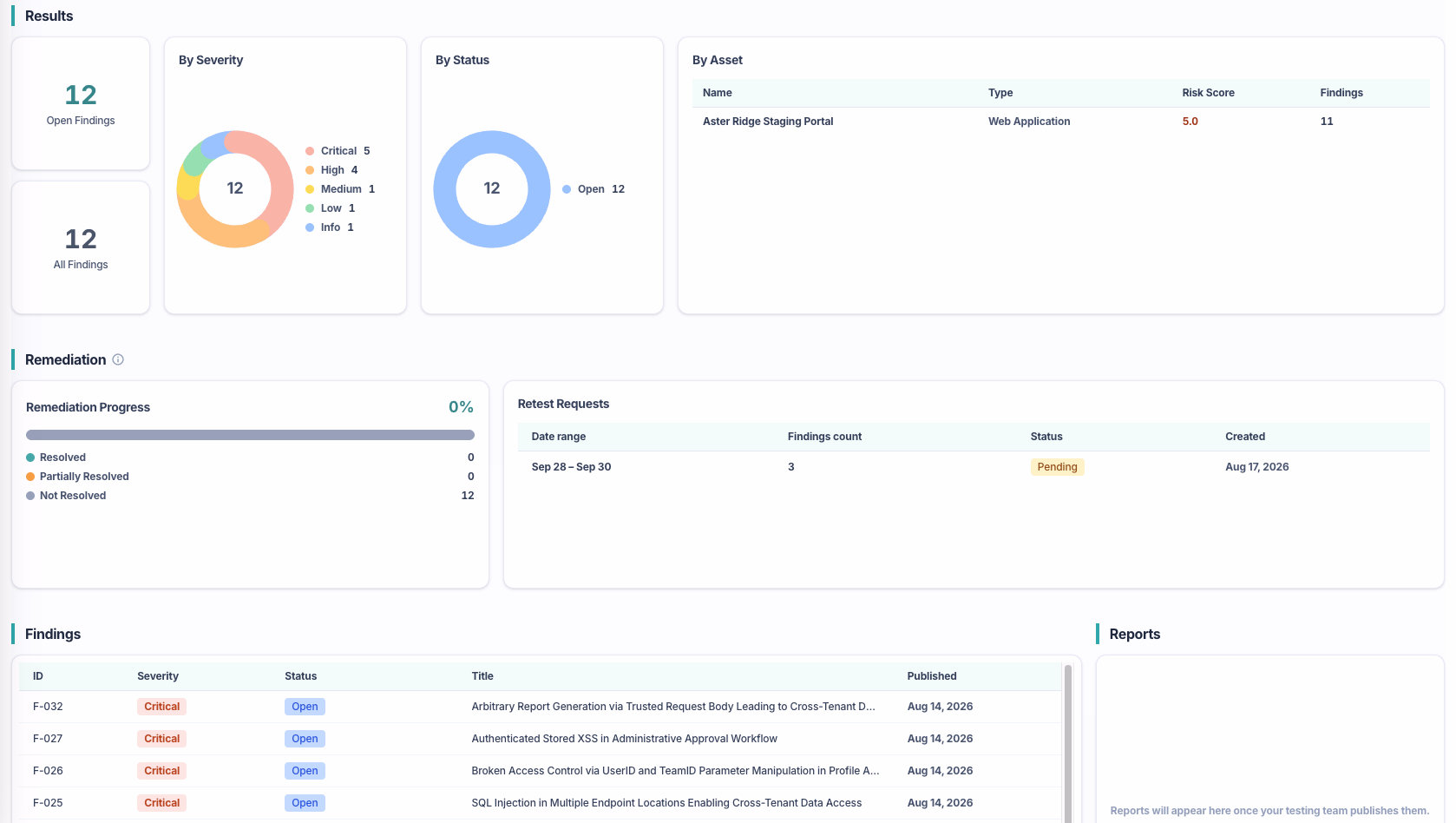Click the High legend dot in By Severity
Image resolution: width=1456 pixels, height=823 pixels.
310,170
